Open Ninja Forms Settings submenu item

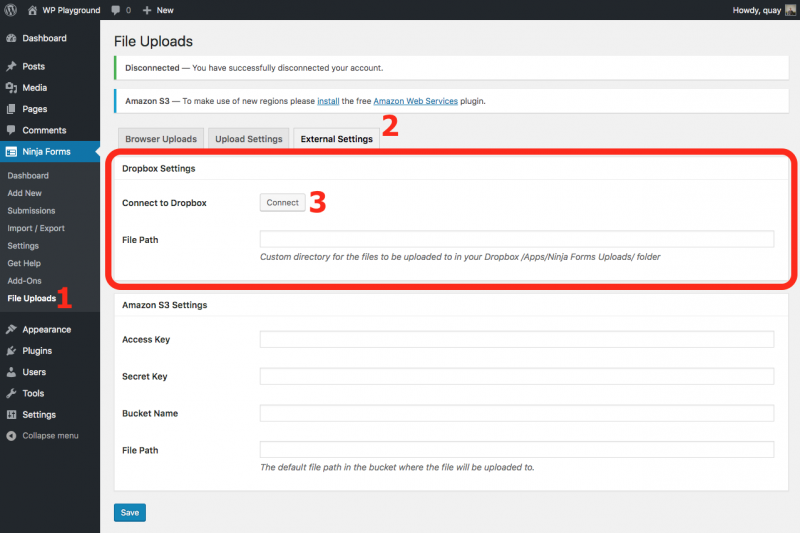pyautogui.click(x=23, y=245)
